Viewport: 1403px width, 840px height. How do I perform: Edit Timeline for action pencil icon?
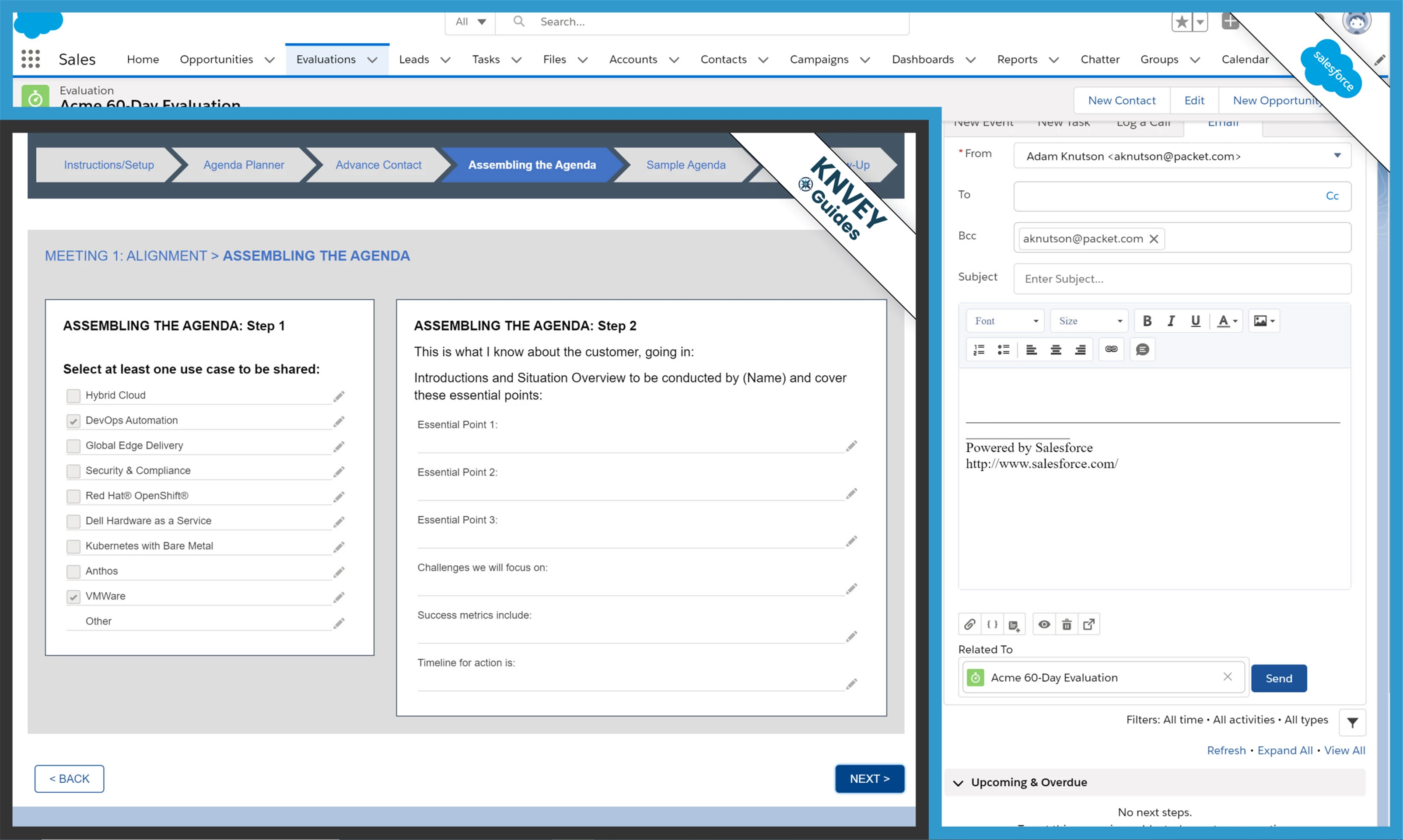(x=851, y=684)
